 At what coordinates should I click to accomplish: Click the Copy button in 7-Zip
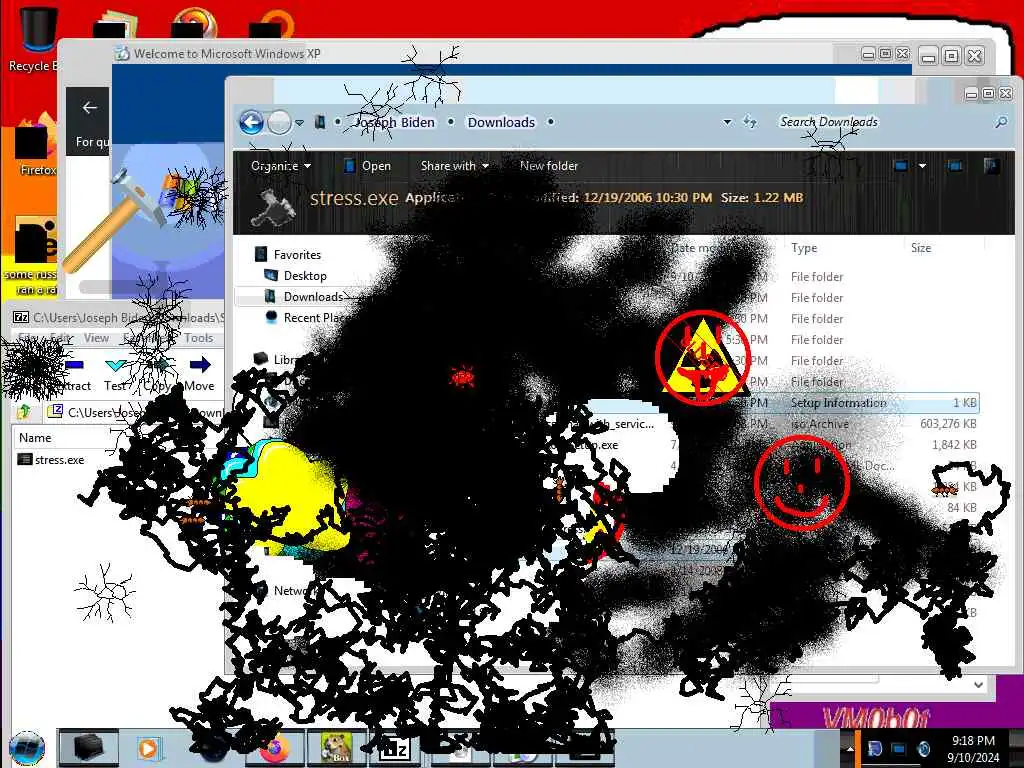[x=157, y=374]
